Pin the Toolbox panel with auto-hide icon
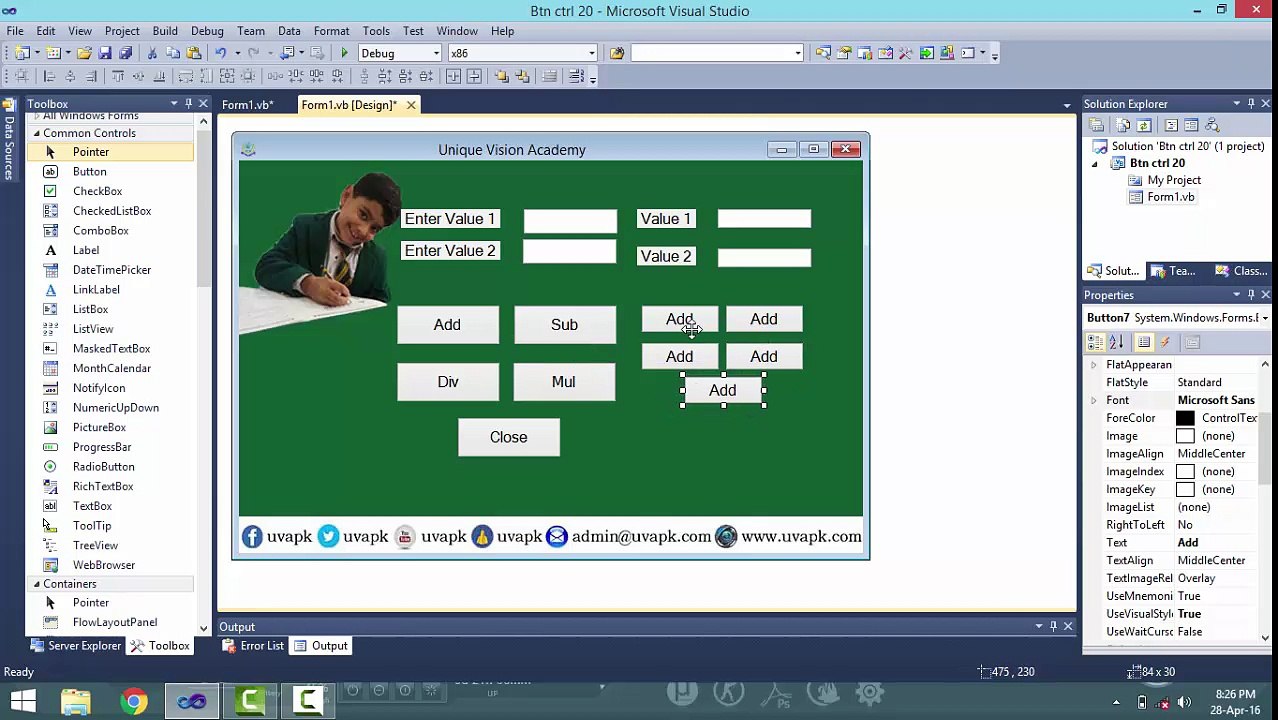 coord(188,104)
